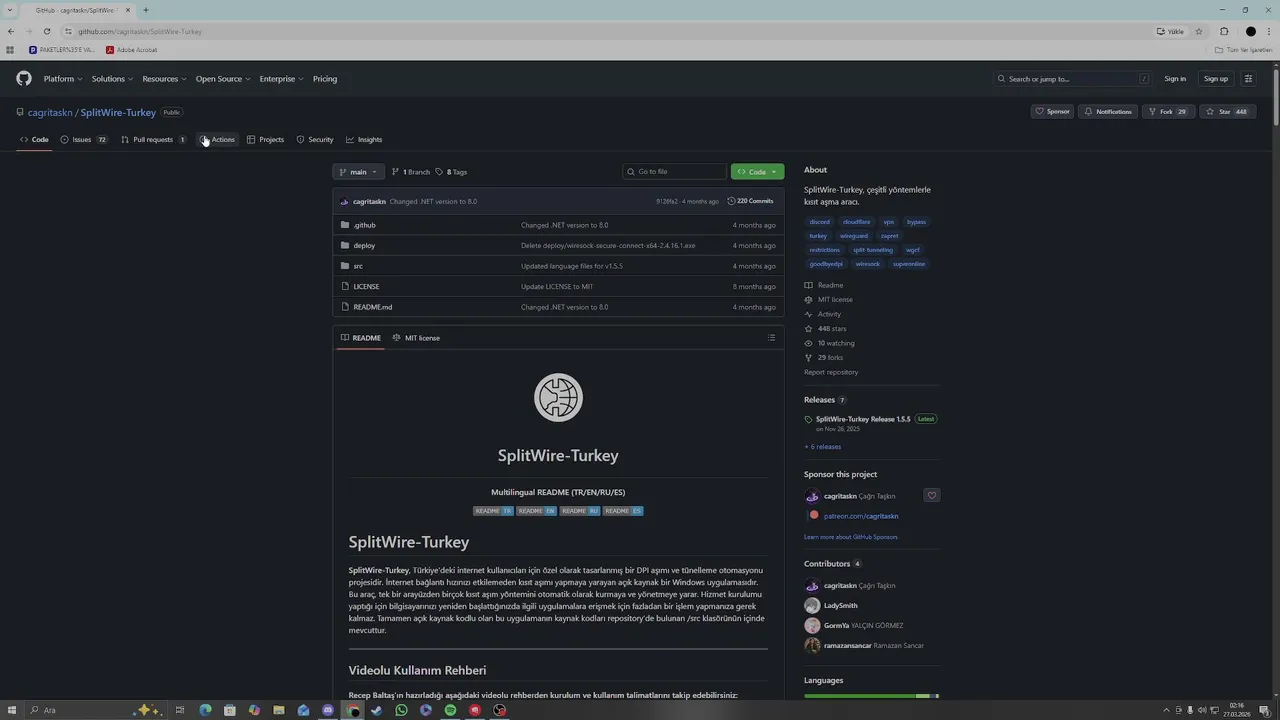Expand the Open Source dropdown menu

(x=222, y=79)
